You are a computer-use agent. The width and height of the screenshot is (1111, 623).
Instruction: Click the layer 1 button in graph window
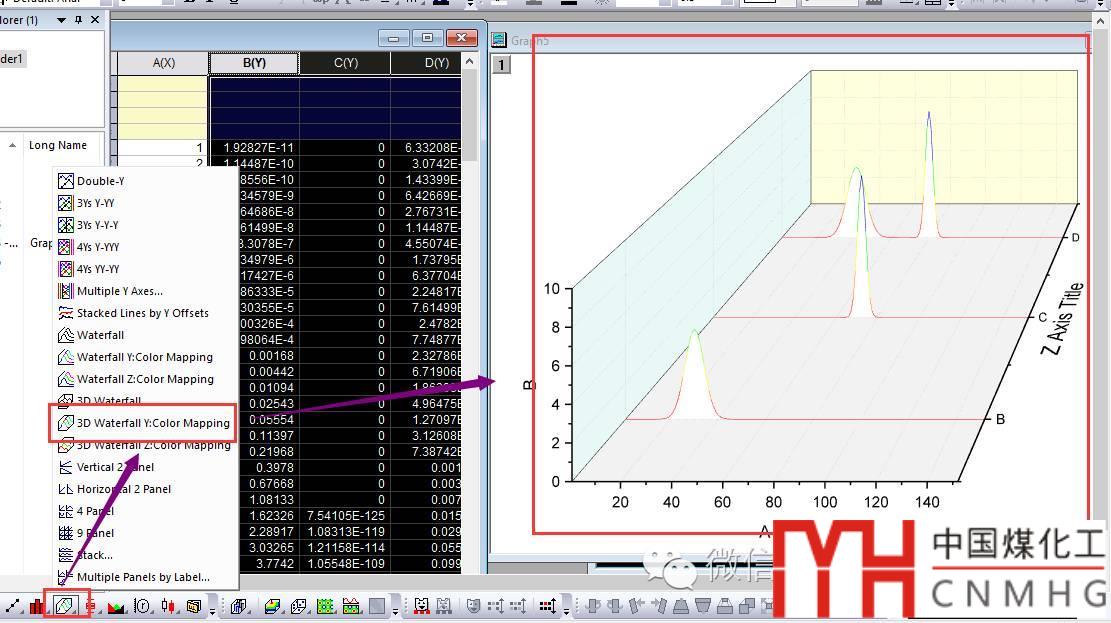click(x=502, y=65)
